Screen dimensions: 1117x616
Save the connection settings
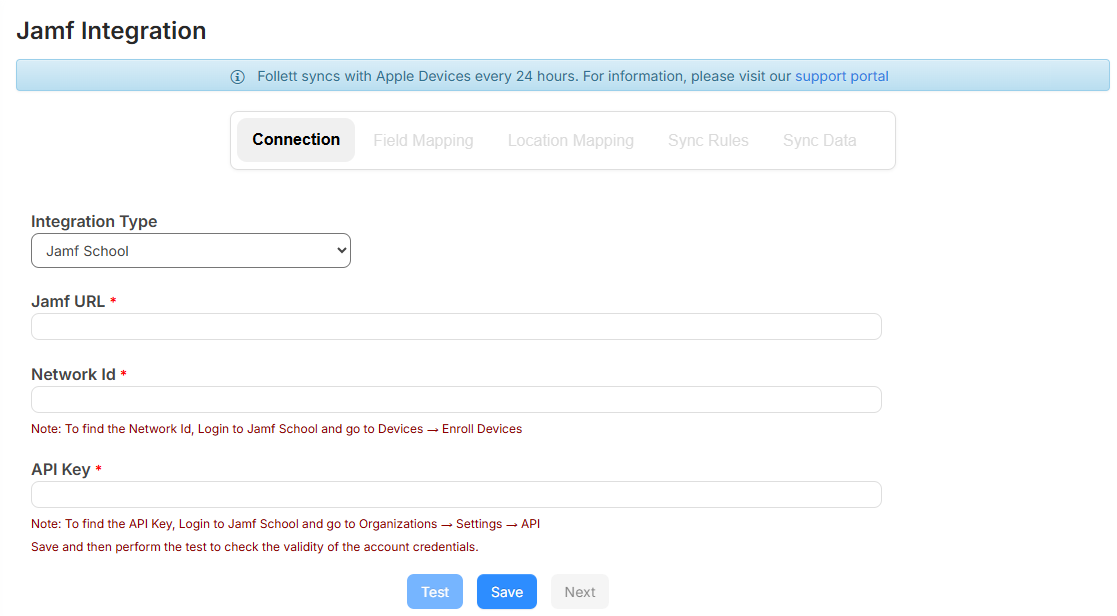pos(506,591)
